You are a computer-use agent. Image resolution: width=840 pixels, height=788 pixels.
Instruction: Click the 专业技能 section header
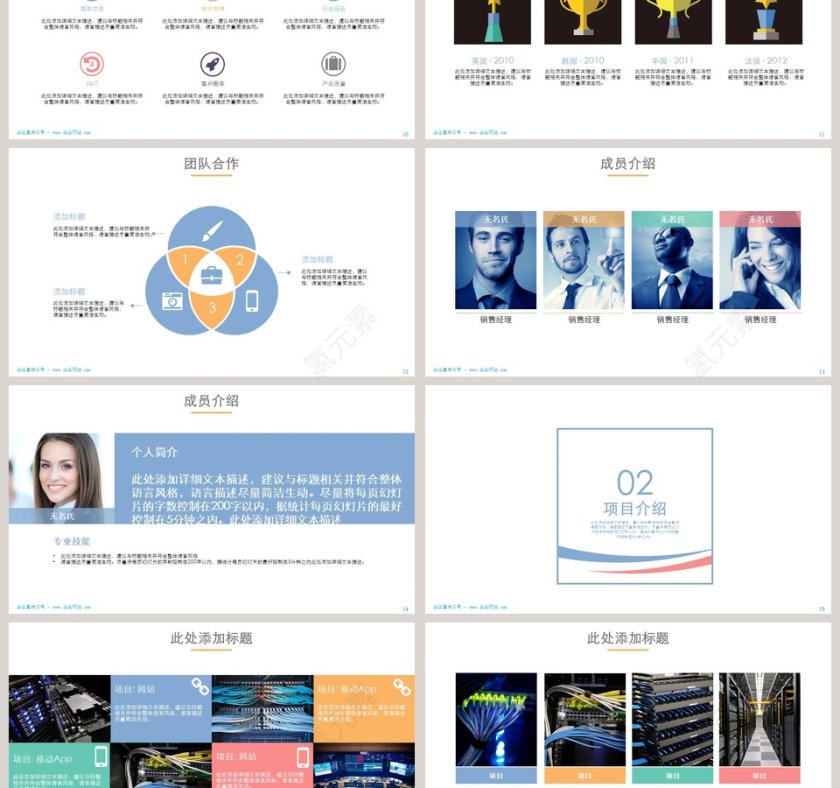tap(73, 538)
